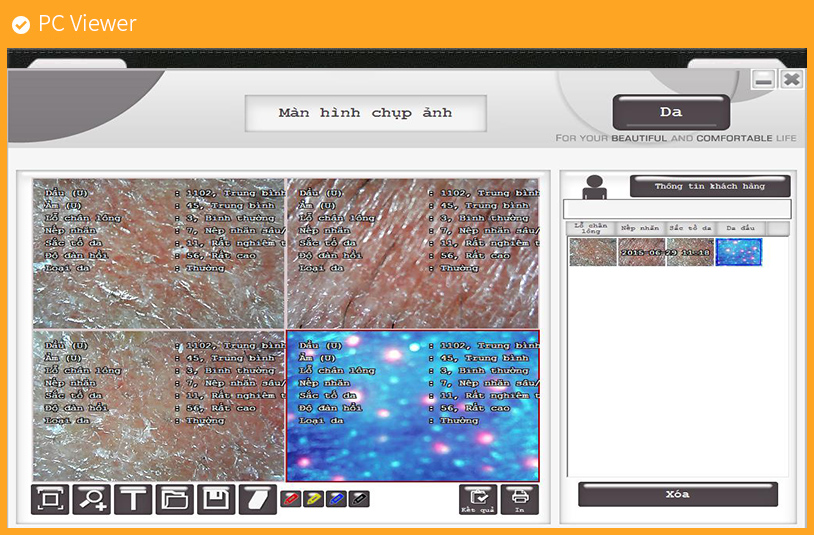Click the Màn hình chụp ảnh title button
Image resolution: width=814 pixels, height=535 pixels.
pos(365,113)
